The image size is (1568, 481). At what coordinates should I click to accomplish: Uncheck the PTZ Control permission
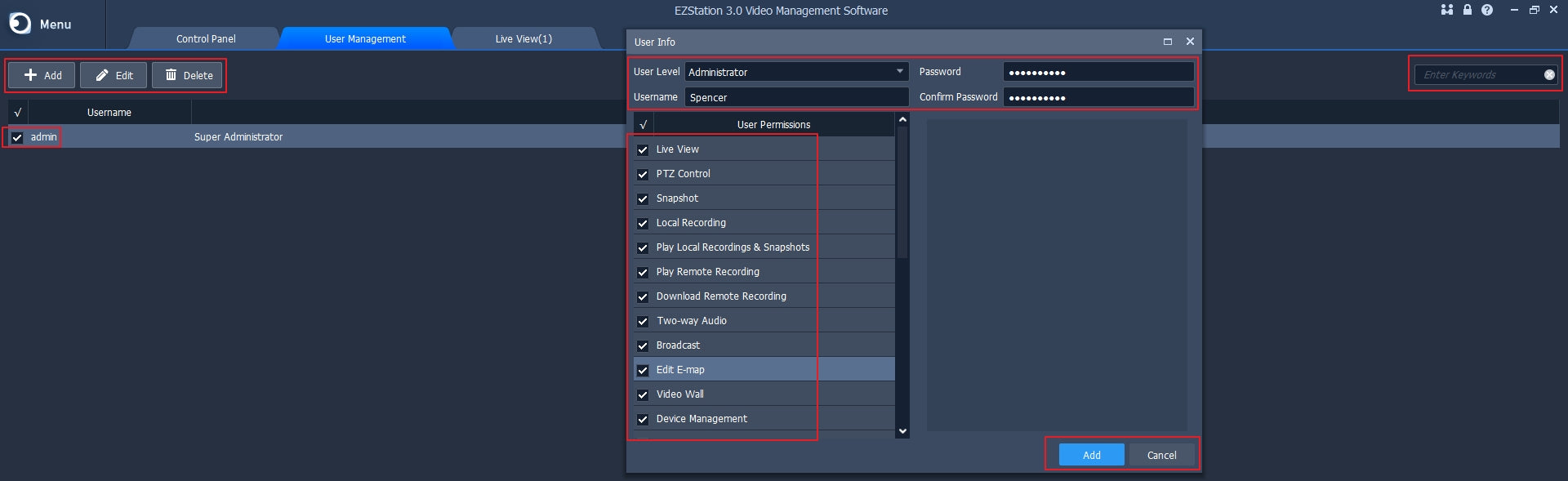[x=643, y=174]
